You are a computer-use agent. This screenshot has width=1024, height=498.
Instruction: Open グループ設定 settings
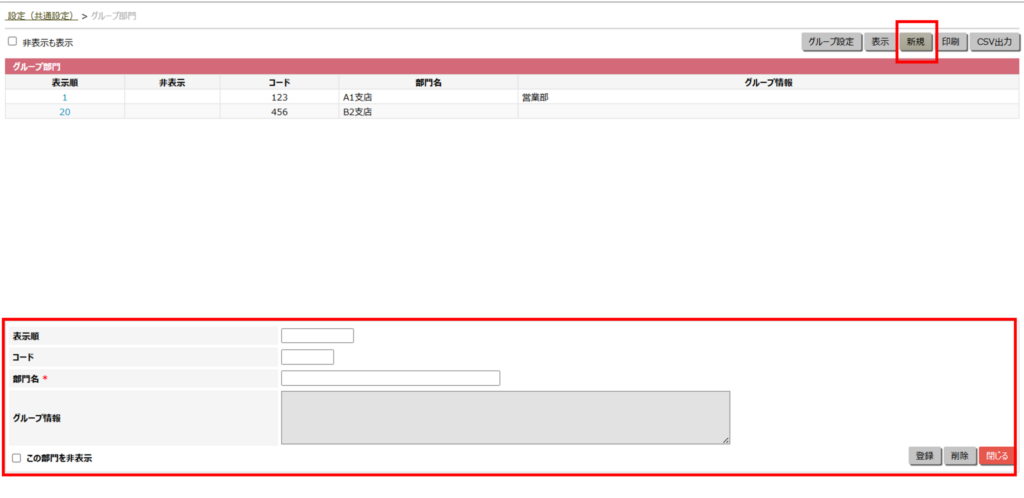[831, 42]
